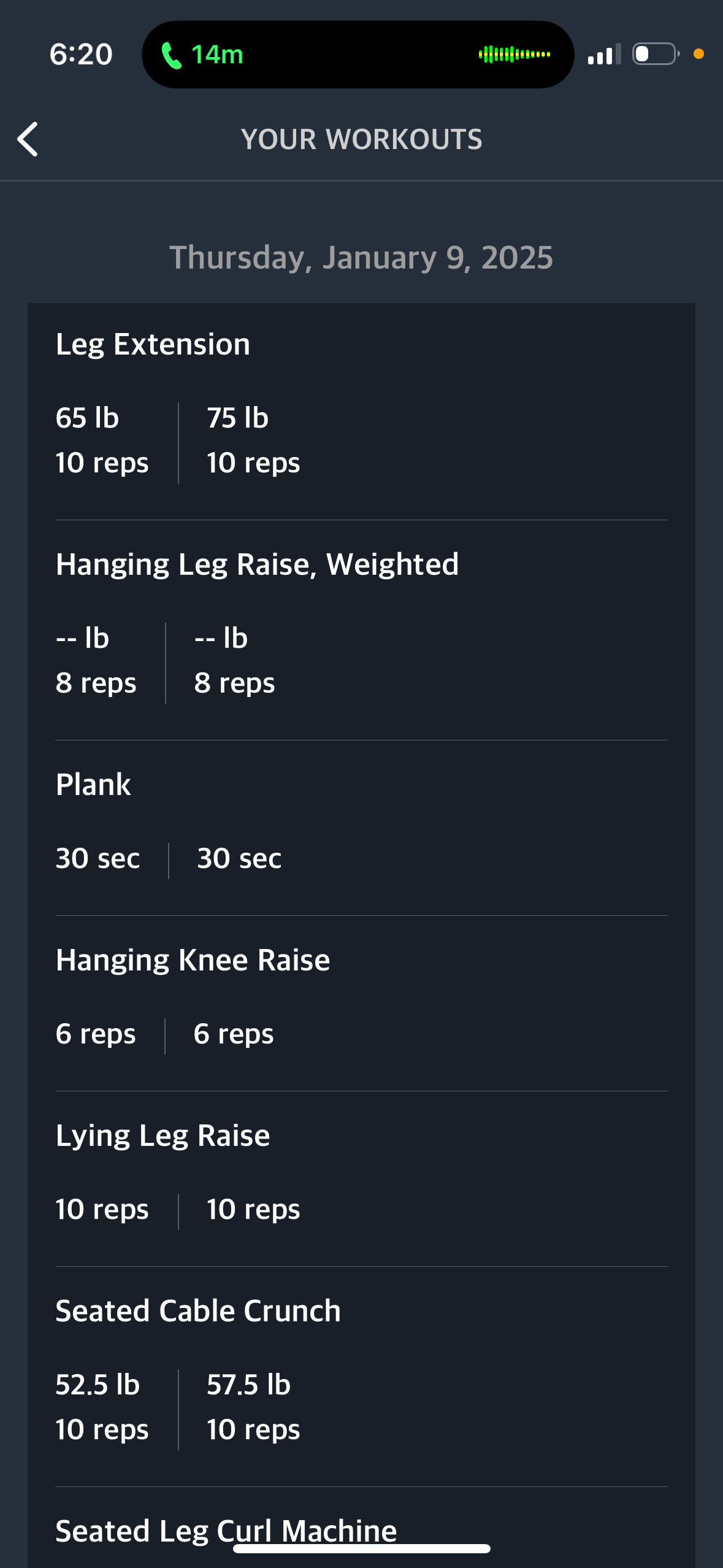Tap the 14m call duration pill
Viewport: 723px width, 1568px height.
point(358,55)
